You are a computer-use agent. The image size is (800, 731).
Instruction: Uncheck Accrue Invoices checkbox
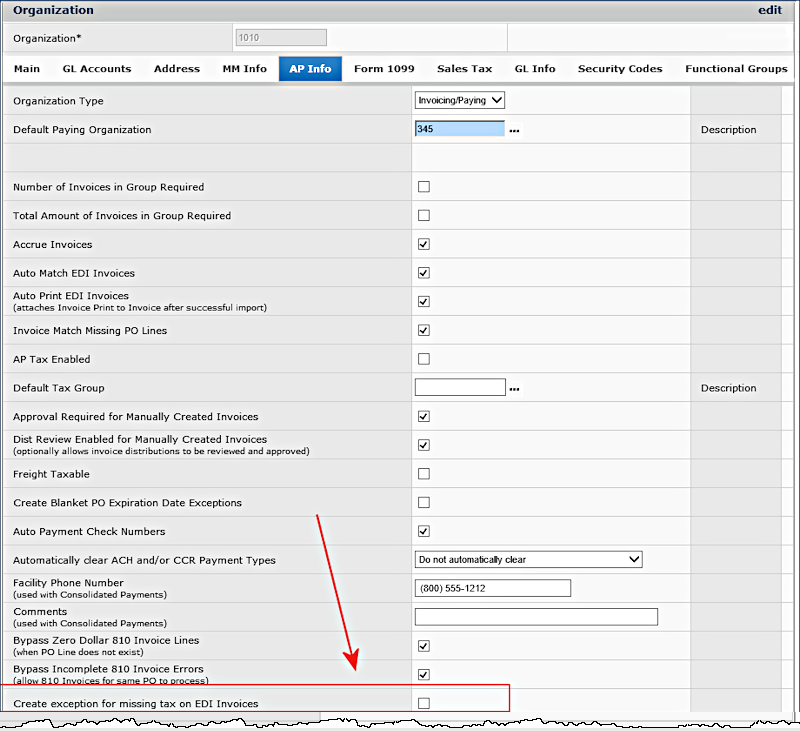424,244
